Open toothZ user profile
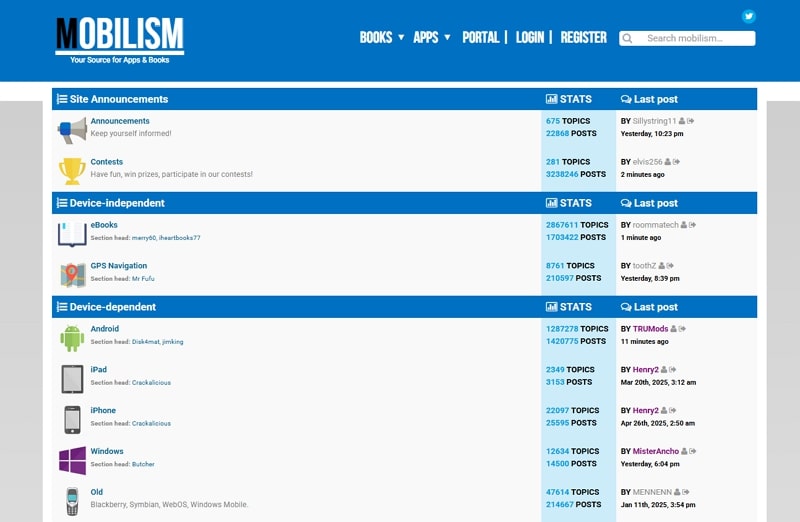800x522 pixels. pos(644,266)
